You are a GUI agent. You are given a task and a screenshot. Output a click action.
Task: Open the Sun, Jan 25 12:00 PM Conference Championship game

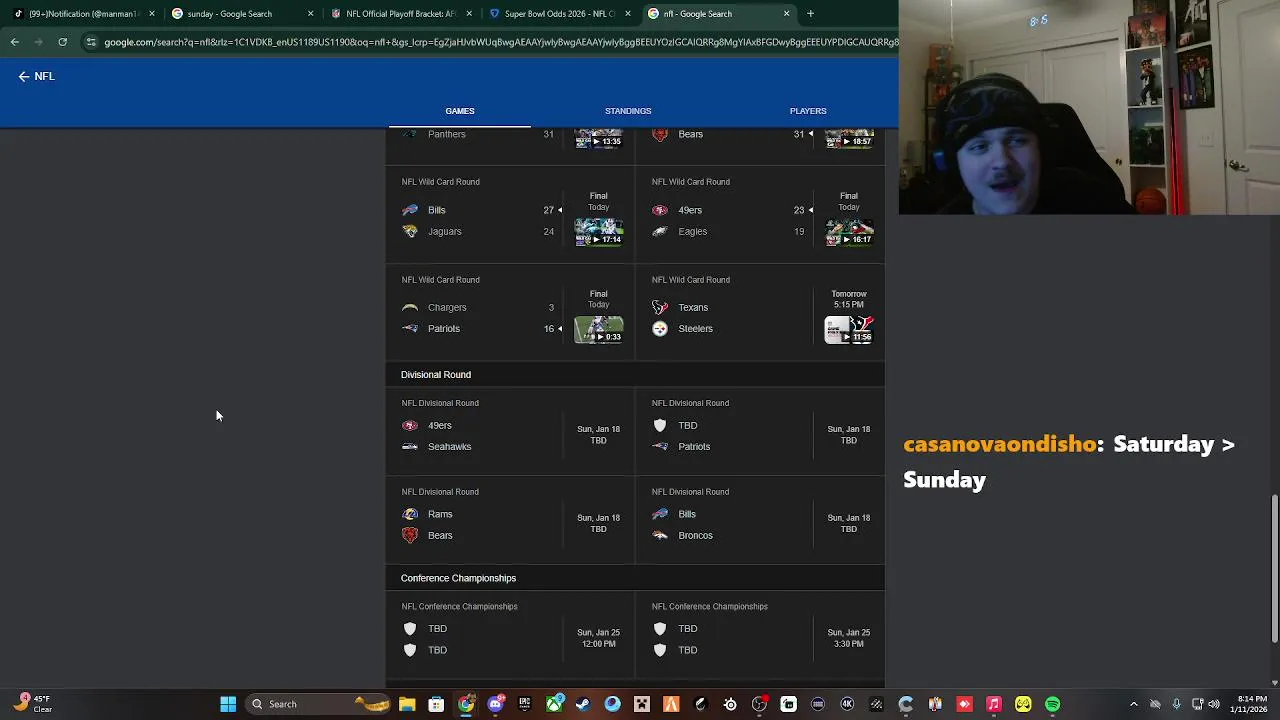tap(510, 636)
